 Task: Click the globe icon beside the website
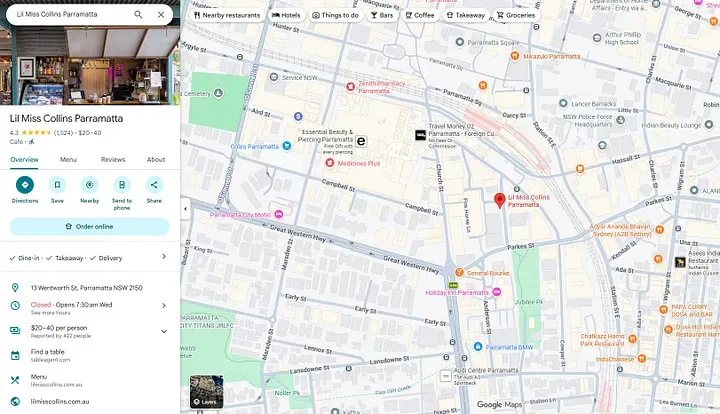(15, 402)
